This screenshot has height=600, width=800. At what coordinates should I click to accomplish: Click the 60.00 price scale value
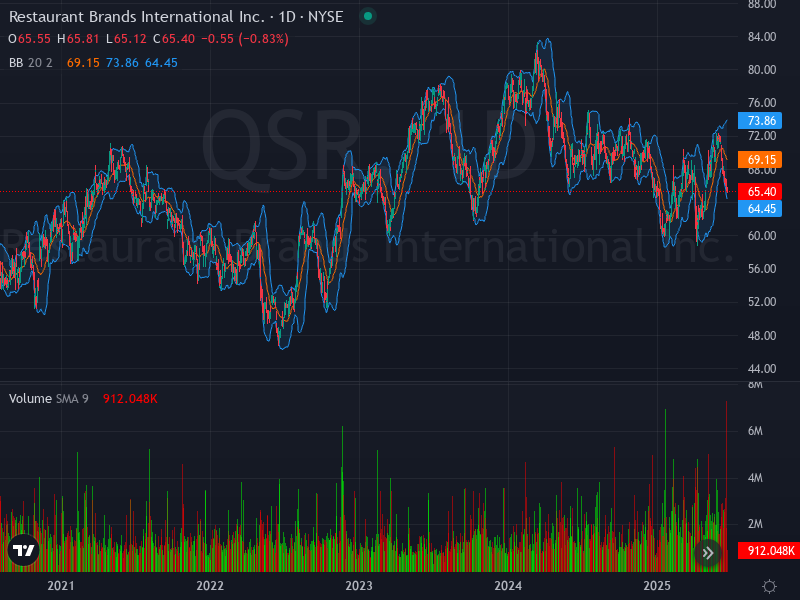click(x=762, y=236)
